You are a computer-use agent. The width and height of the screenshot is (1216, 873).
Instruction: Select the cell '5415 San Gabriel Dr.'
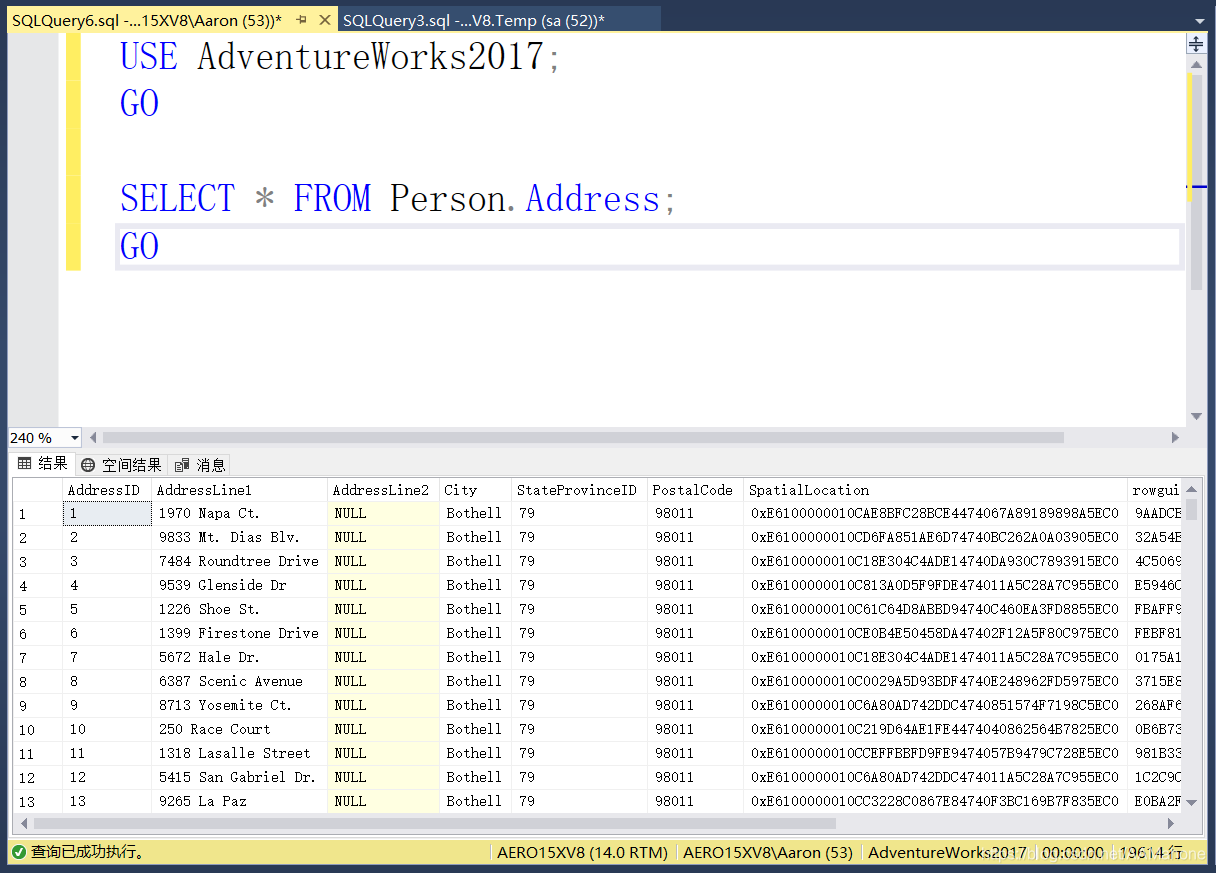tap(239, 777)
